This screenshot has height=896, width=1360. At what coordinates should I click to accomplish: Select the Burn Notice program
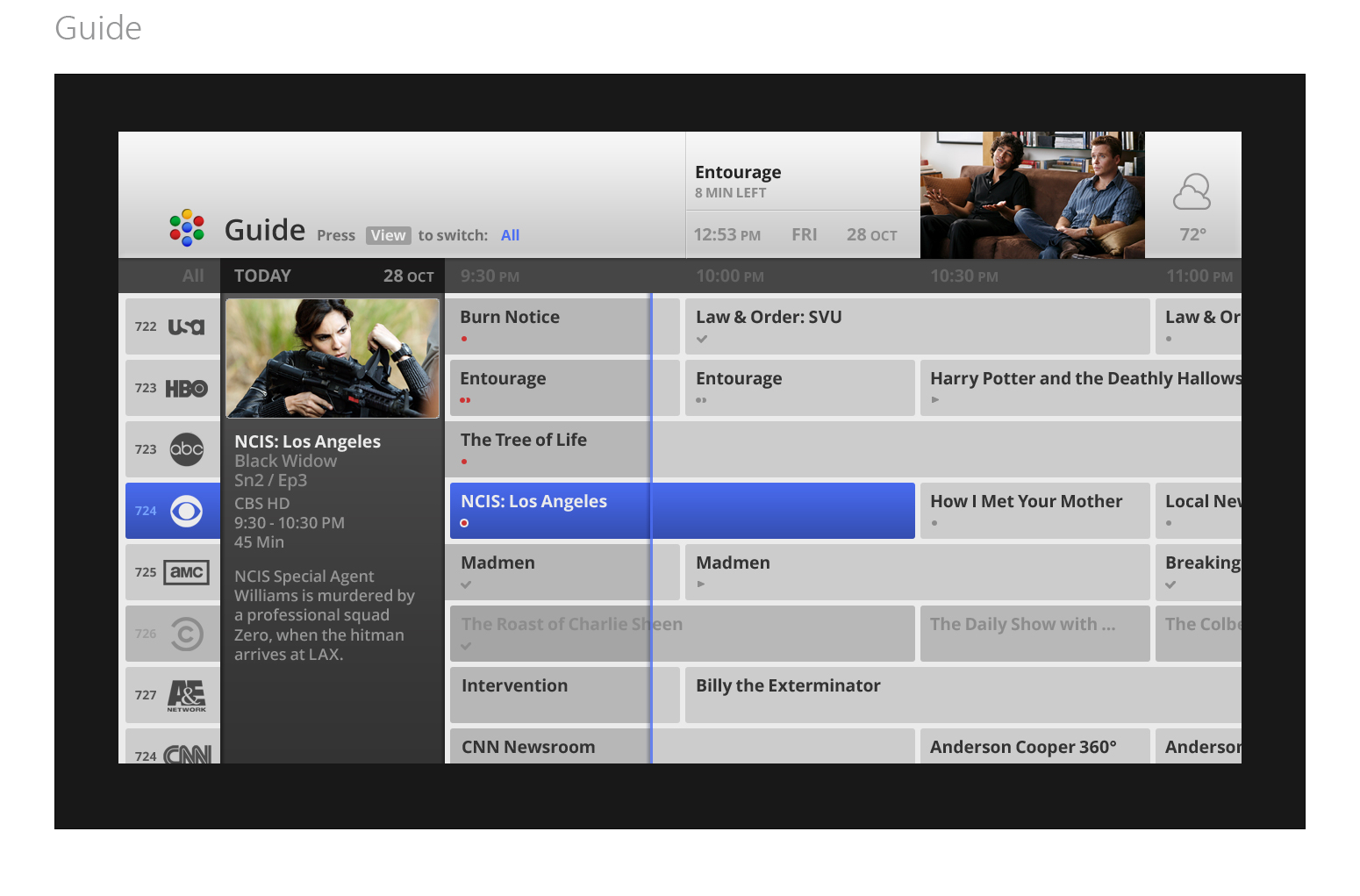(565, 326)
